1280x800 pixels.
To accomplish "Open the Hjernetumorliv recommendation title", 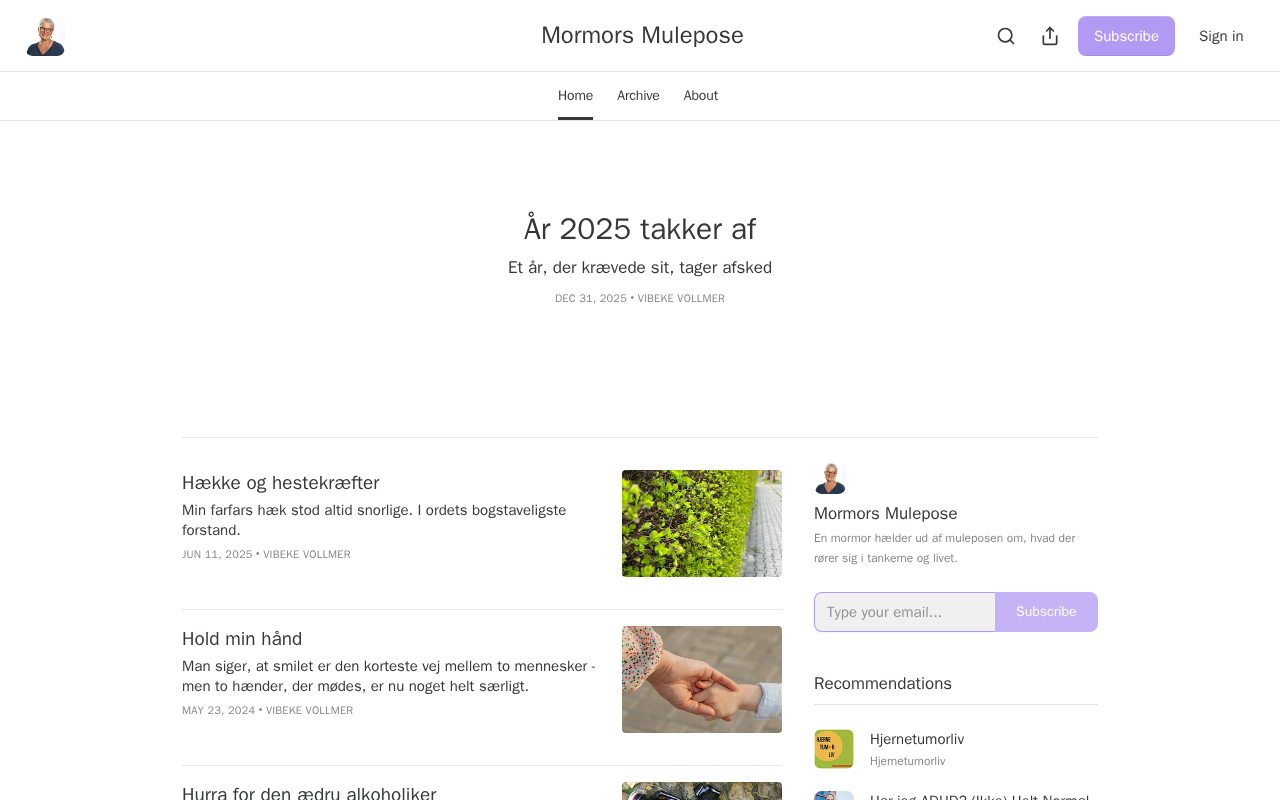I will click(x=917, y=739).
